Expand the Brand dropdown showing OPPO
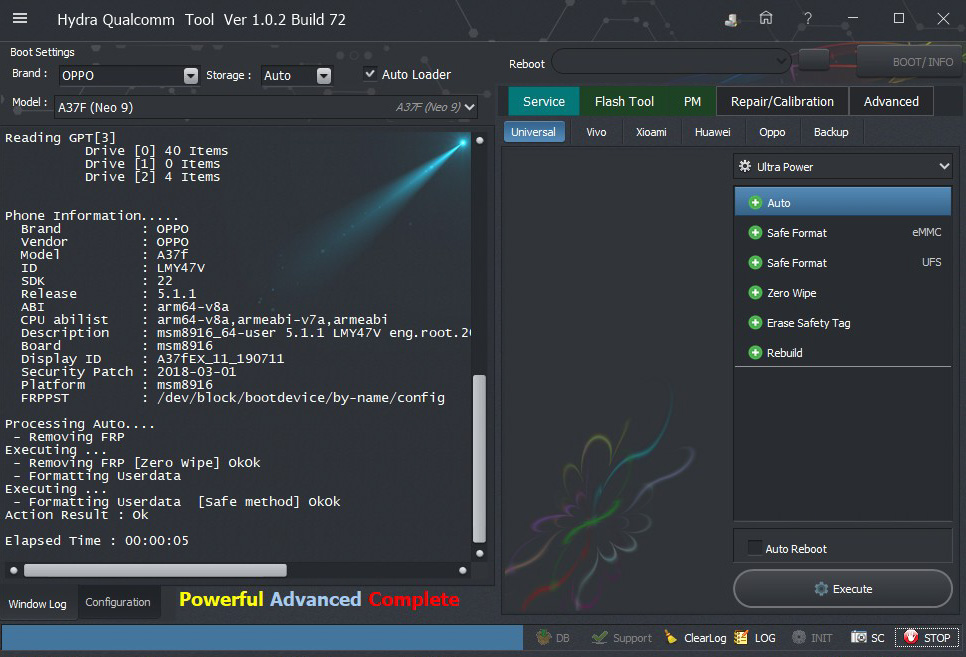Image resolution: width=966 pixels, height=657 pixels. tap(191, 75)
